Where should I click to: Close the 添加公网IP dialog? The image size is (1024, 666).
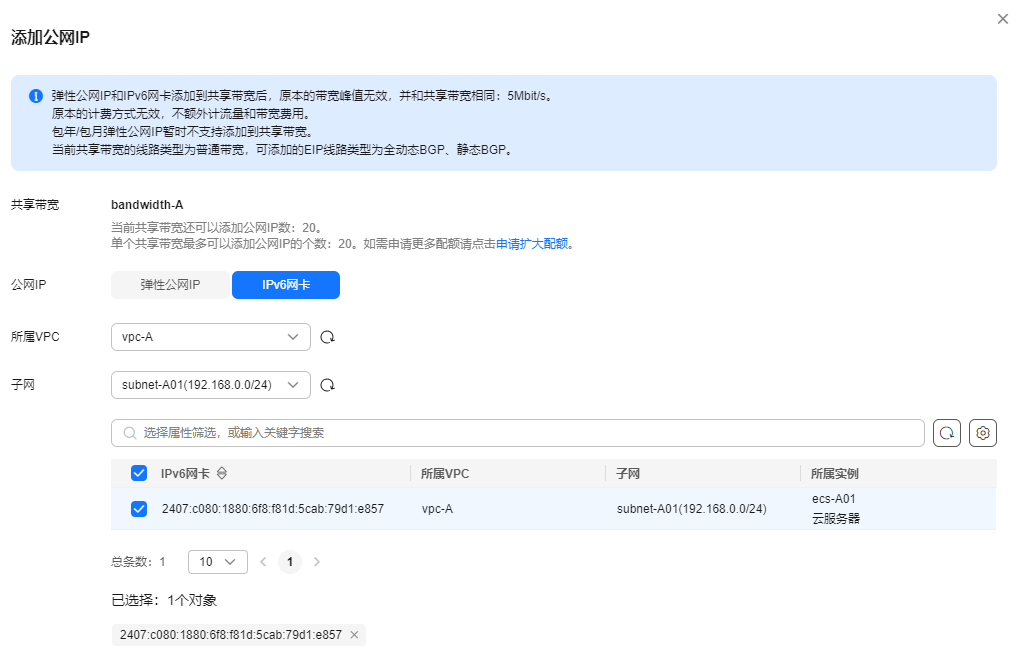click(x=1002, y=19)
